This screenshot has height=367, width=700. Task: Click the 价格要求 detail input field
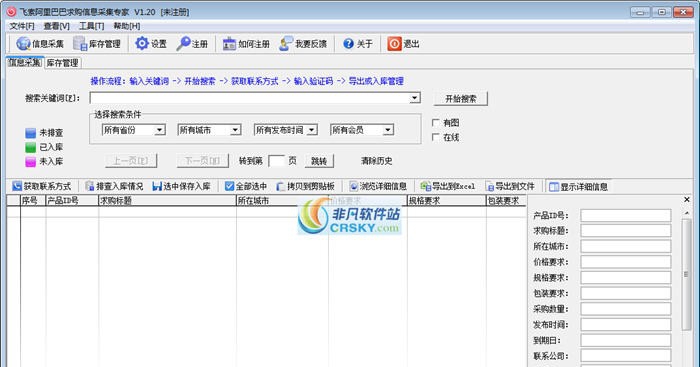pyautogui.click(x=625, y=262)
